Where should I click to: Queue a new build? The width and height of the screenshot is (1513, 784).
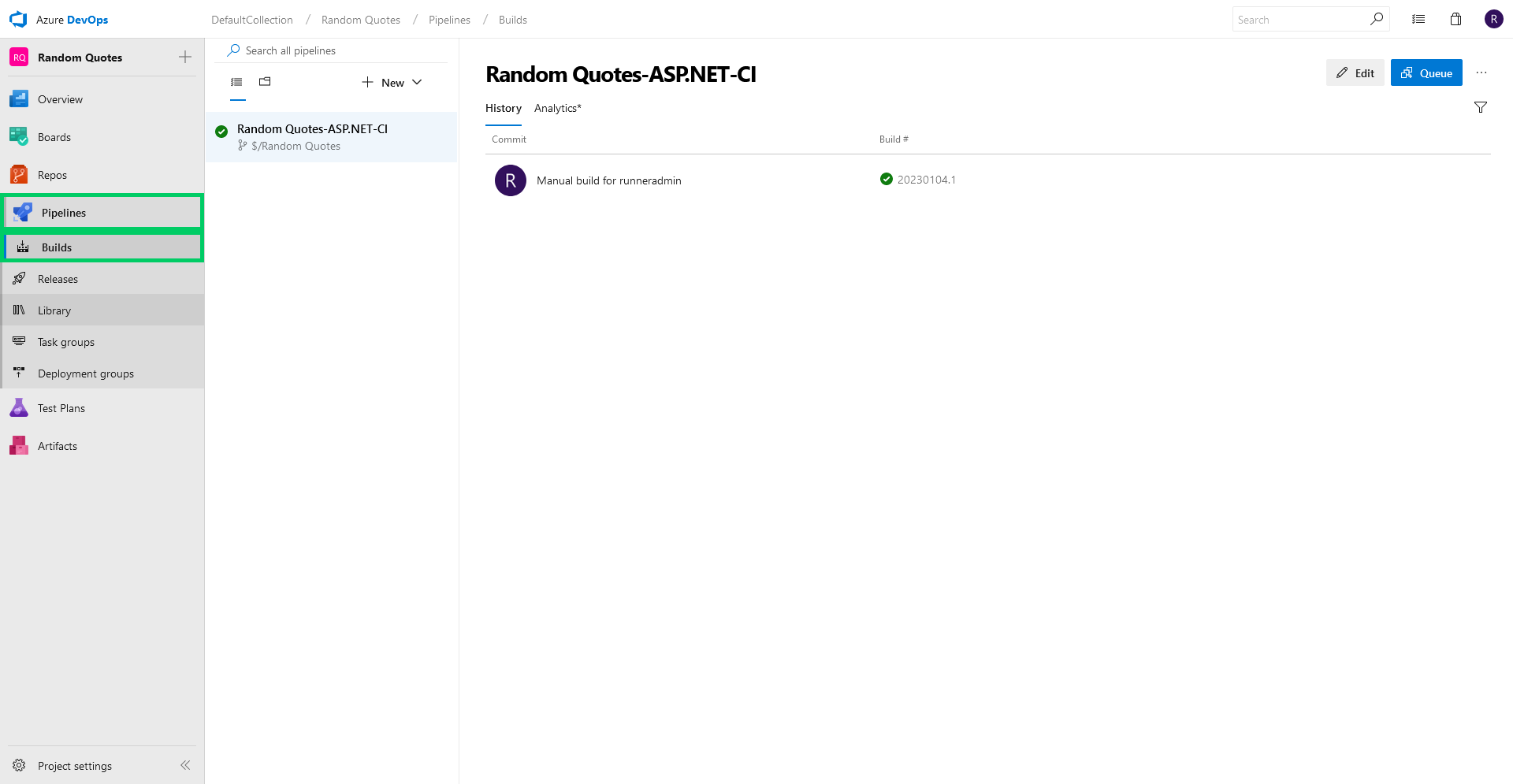(1426, 72)
